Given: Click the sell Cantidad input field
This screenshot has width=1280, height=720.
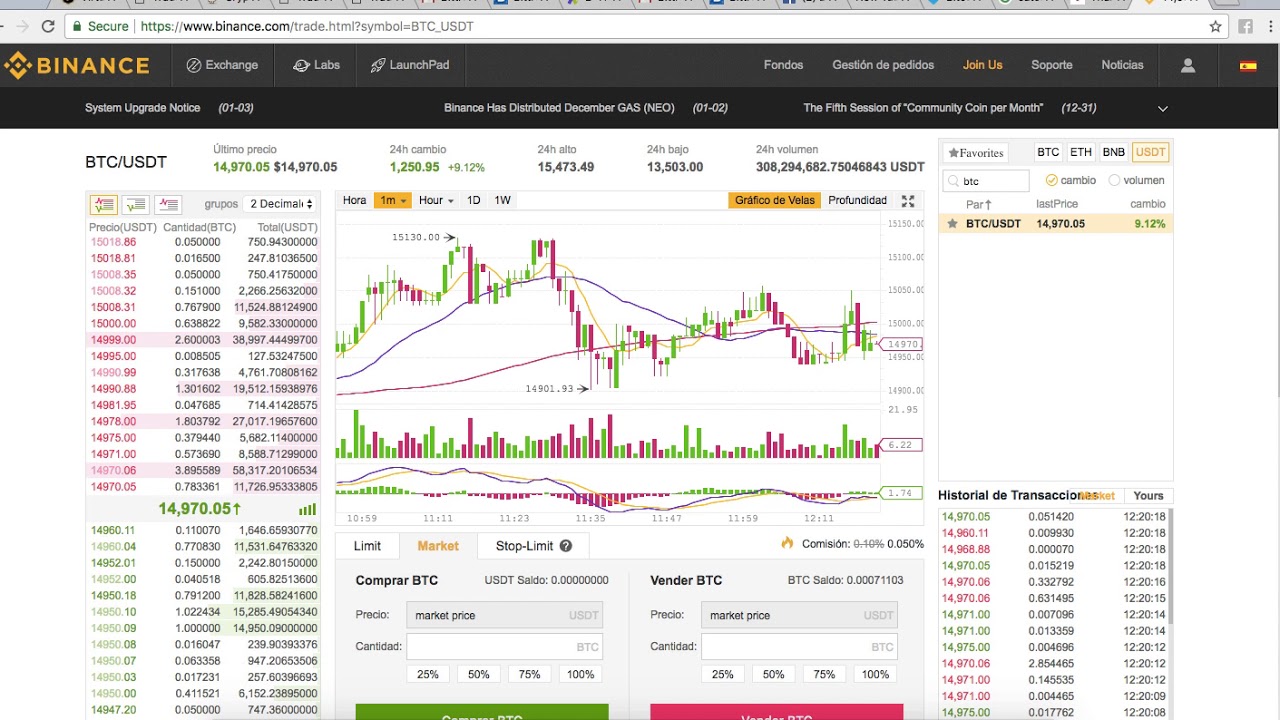Looking at the screenshot, I should click(799, 646).
